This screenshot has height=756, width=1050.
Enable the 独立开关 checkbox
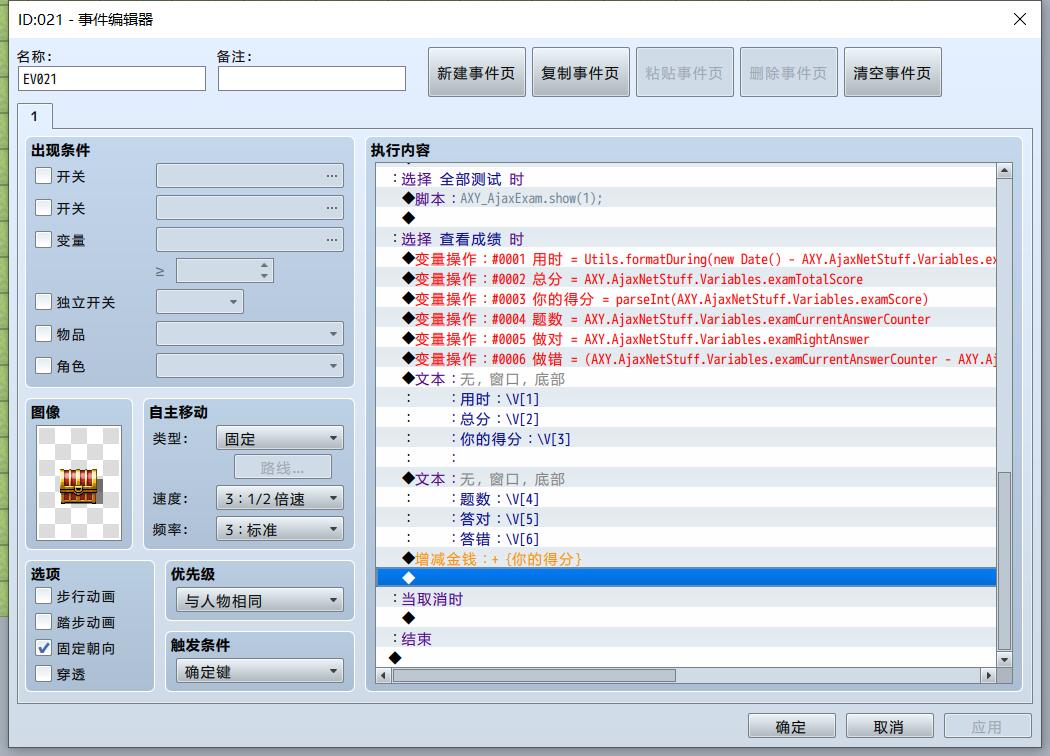coord(44,301)
